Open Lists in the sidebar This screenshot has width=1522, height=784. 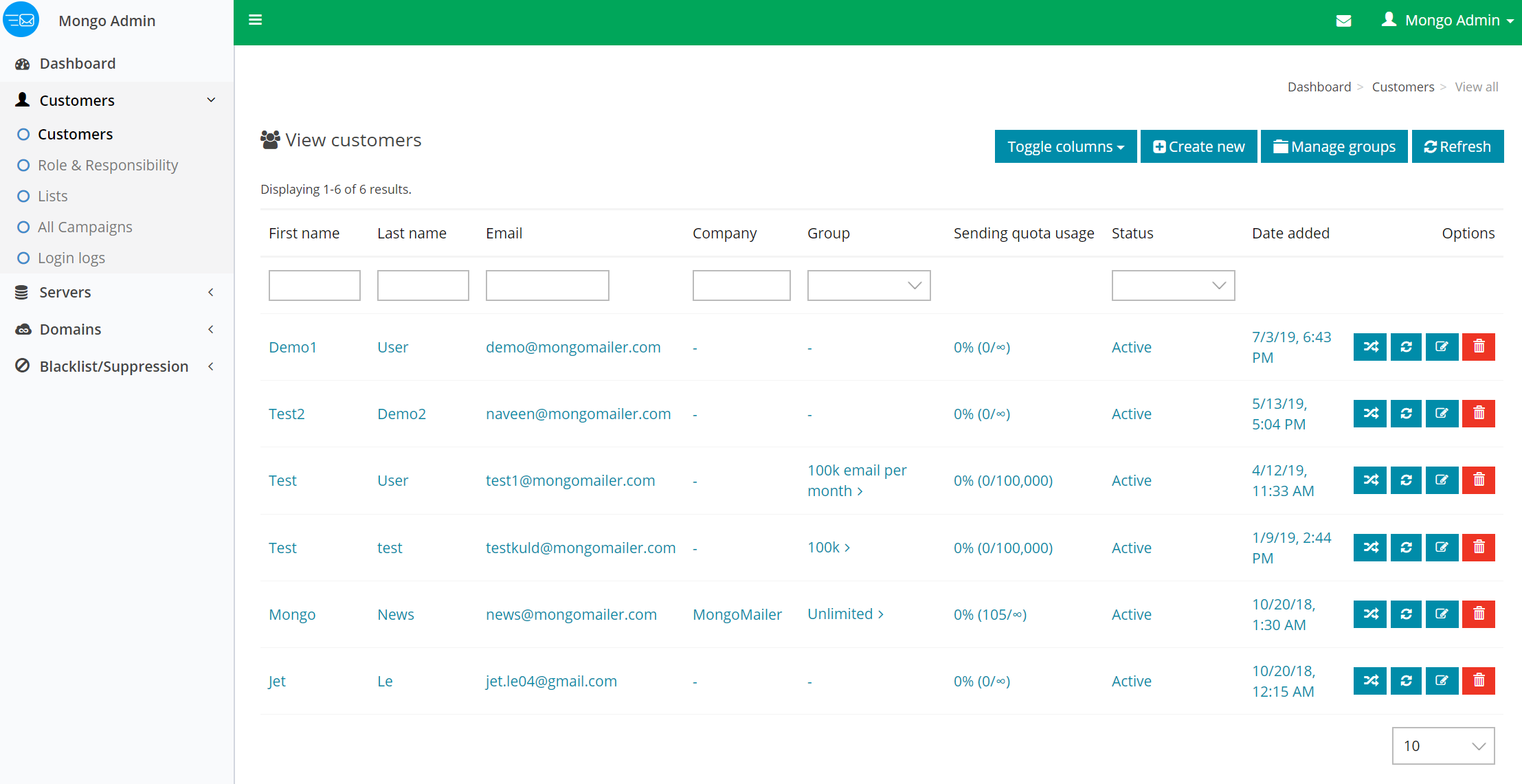pos(52,196)
